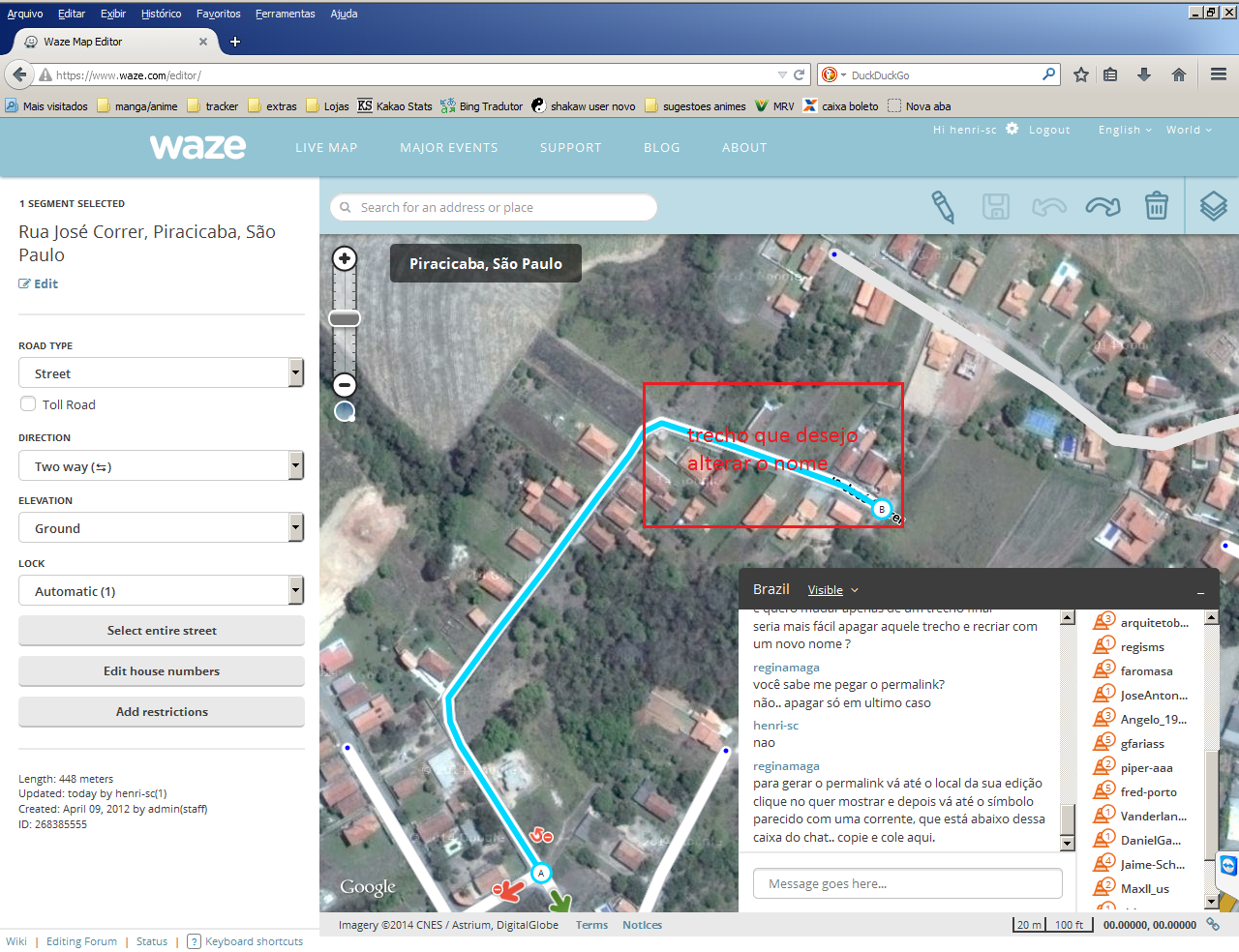Click the chat Message goes here field

[907, 883]
